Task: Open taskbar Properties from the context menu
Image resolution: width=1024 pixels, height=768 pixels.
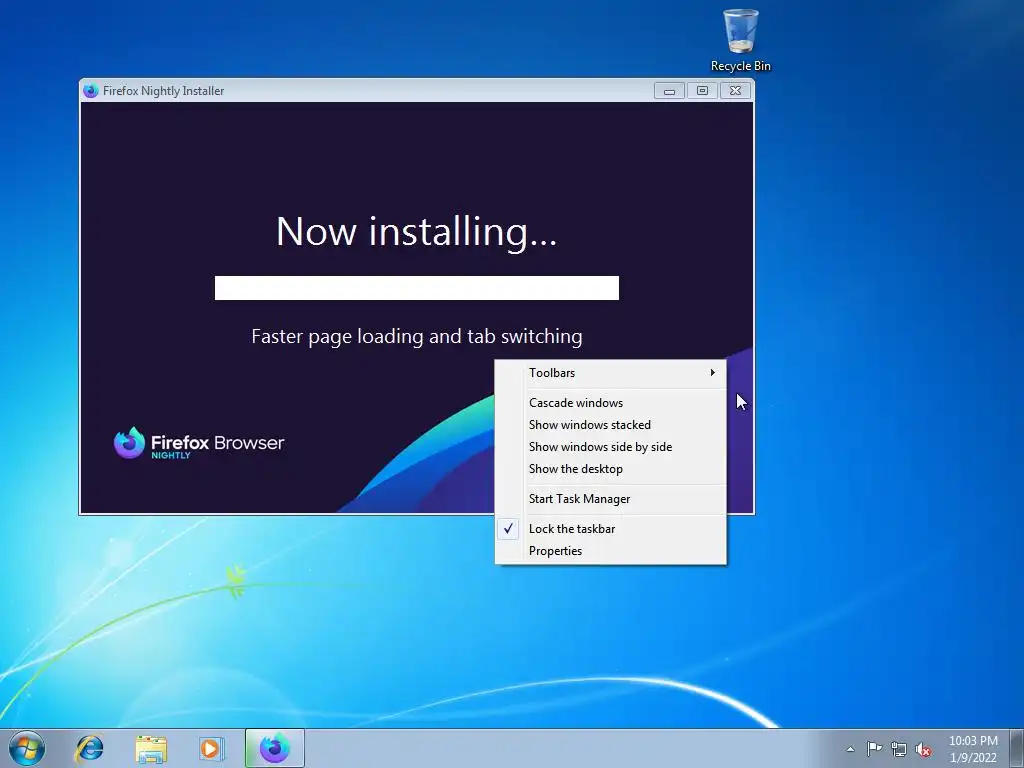Action: tap(611, 551)
